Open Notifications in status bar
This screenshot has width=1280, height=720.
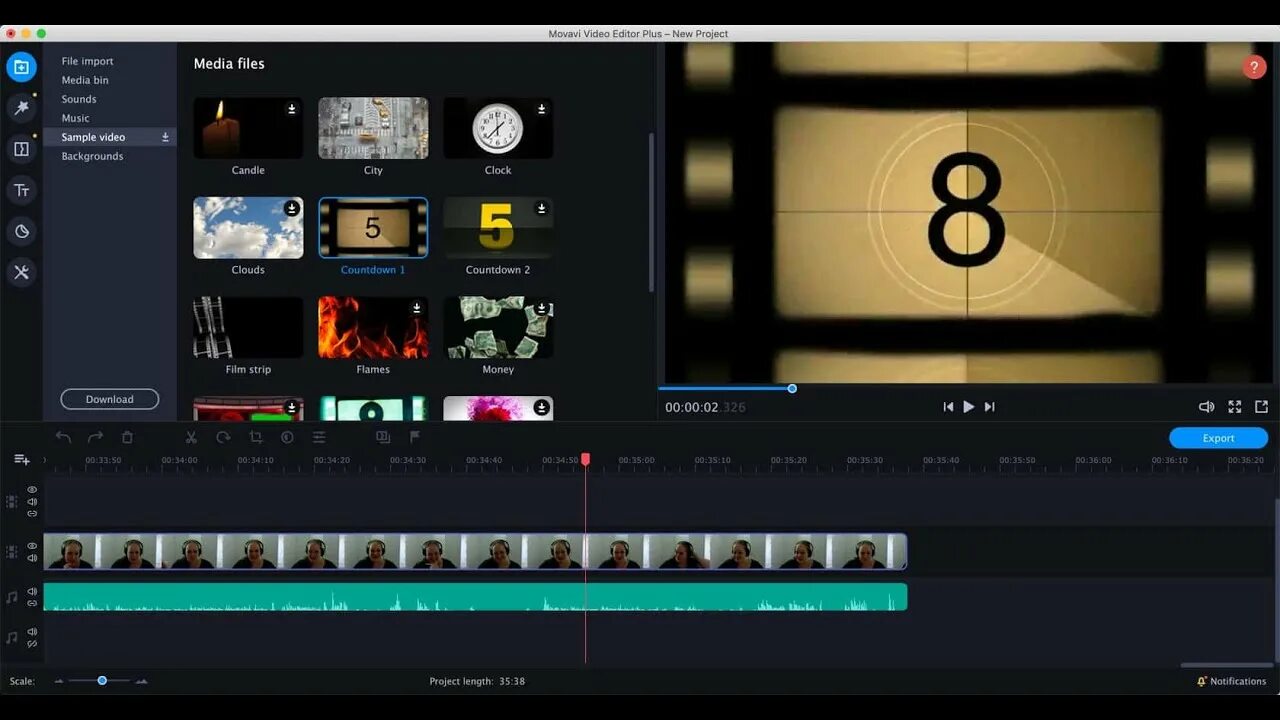[x=1232, y=681]
